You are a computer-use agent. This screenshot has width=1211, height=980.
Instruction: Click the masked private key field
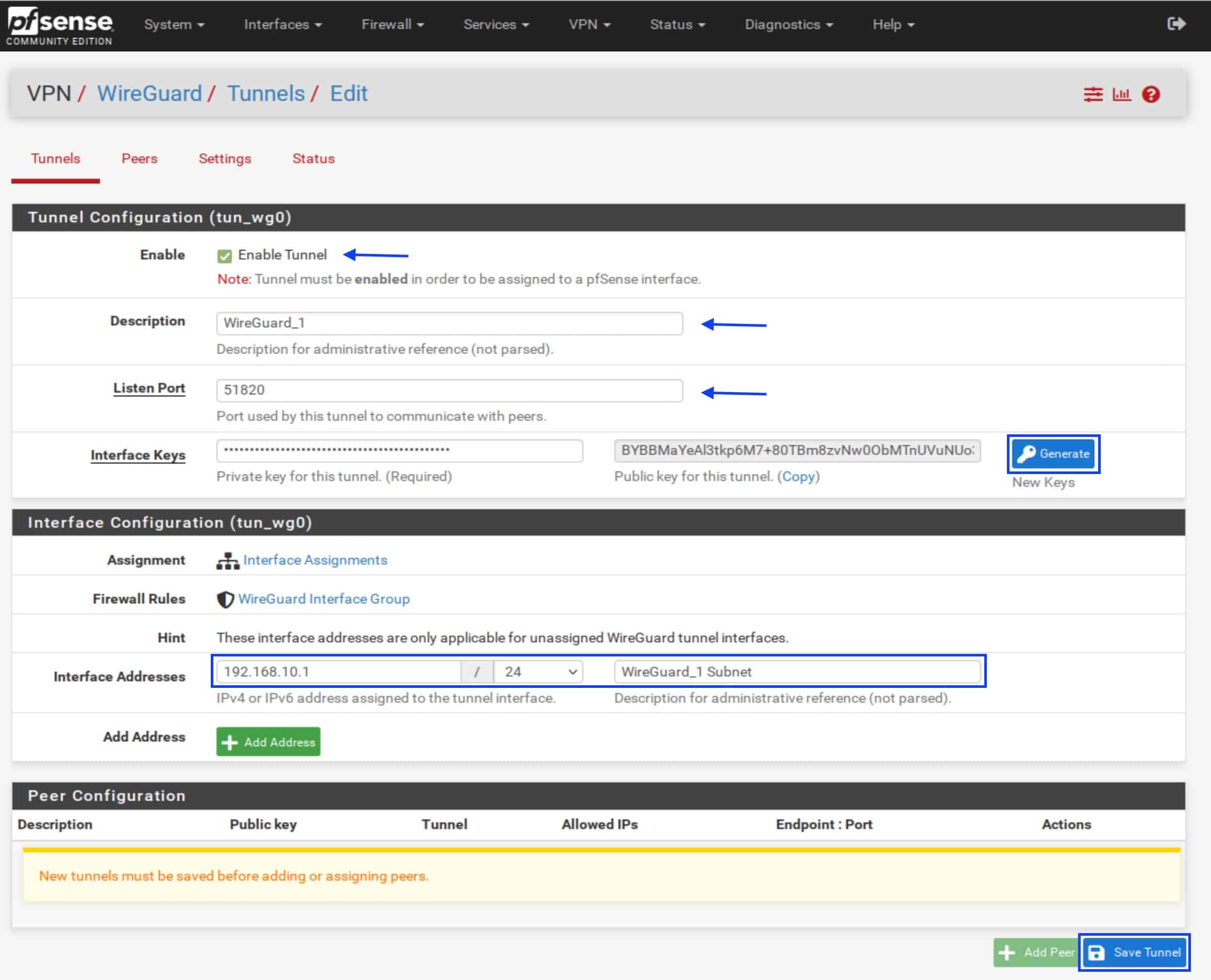pyautogui.click(x=400, y=450)
